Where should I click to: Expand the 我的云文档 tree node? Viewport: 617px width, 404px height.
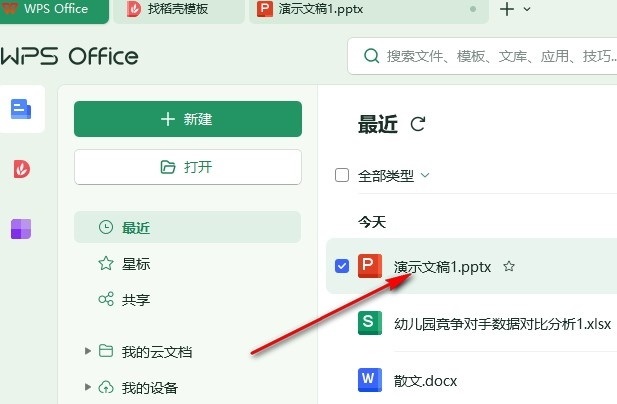pos(88,351)
